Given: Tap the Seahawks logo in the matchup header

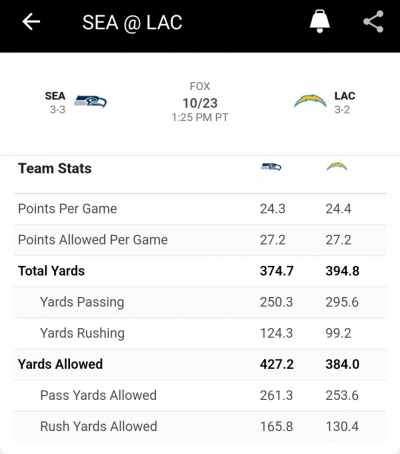Looking at the screenshot, I should (90, 101).
